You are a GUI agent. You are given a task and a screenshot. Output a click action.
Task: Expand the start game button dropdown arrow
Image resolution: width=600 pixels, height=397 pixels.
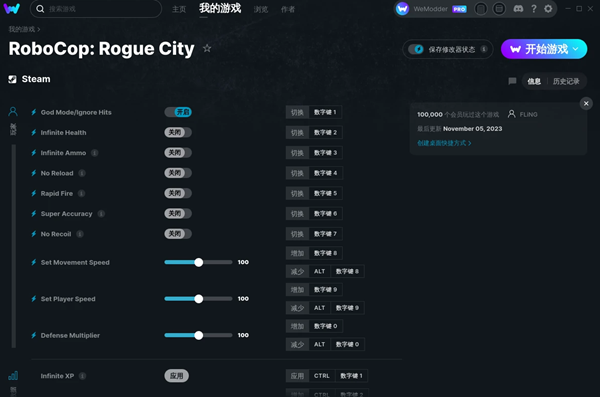576,49
